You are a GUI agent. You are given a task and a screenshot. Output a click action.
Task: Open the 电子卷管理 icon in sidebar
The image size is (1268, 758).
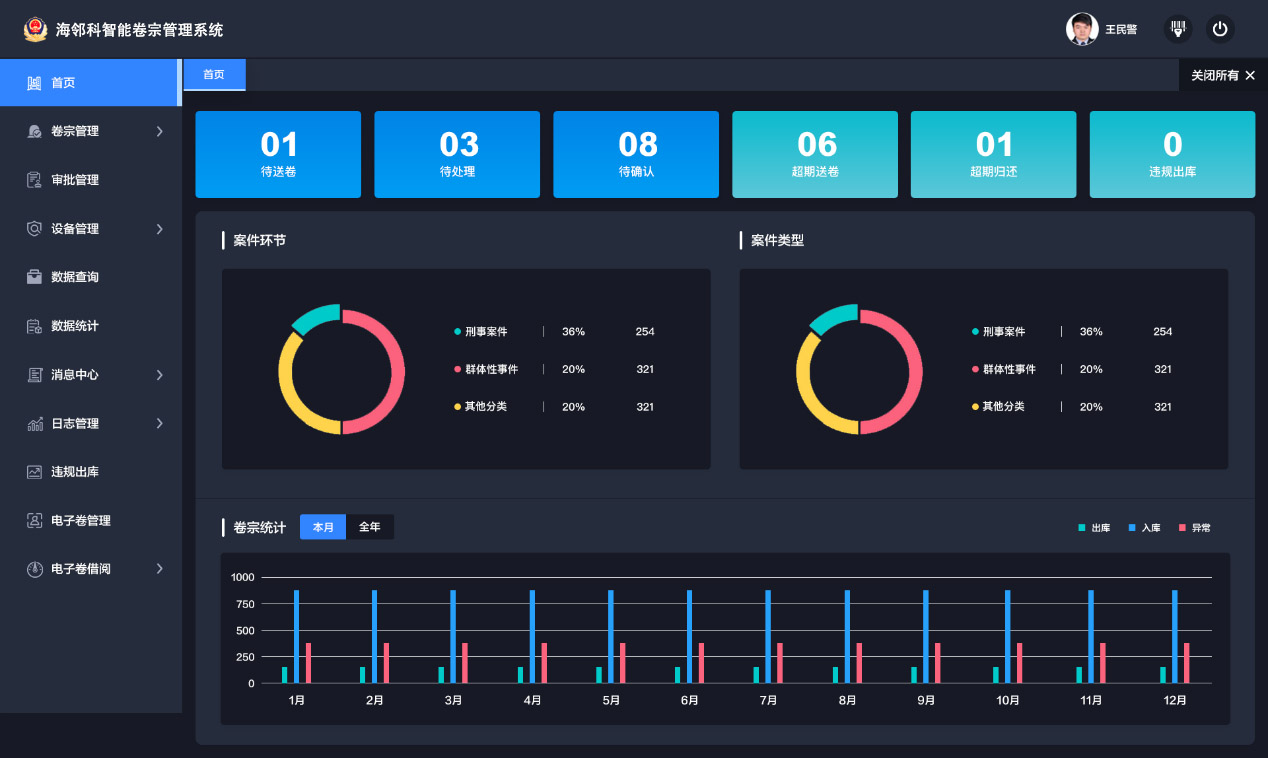click(34, 521)
